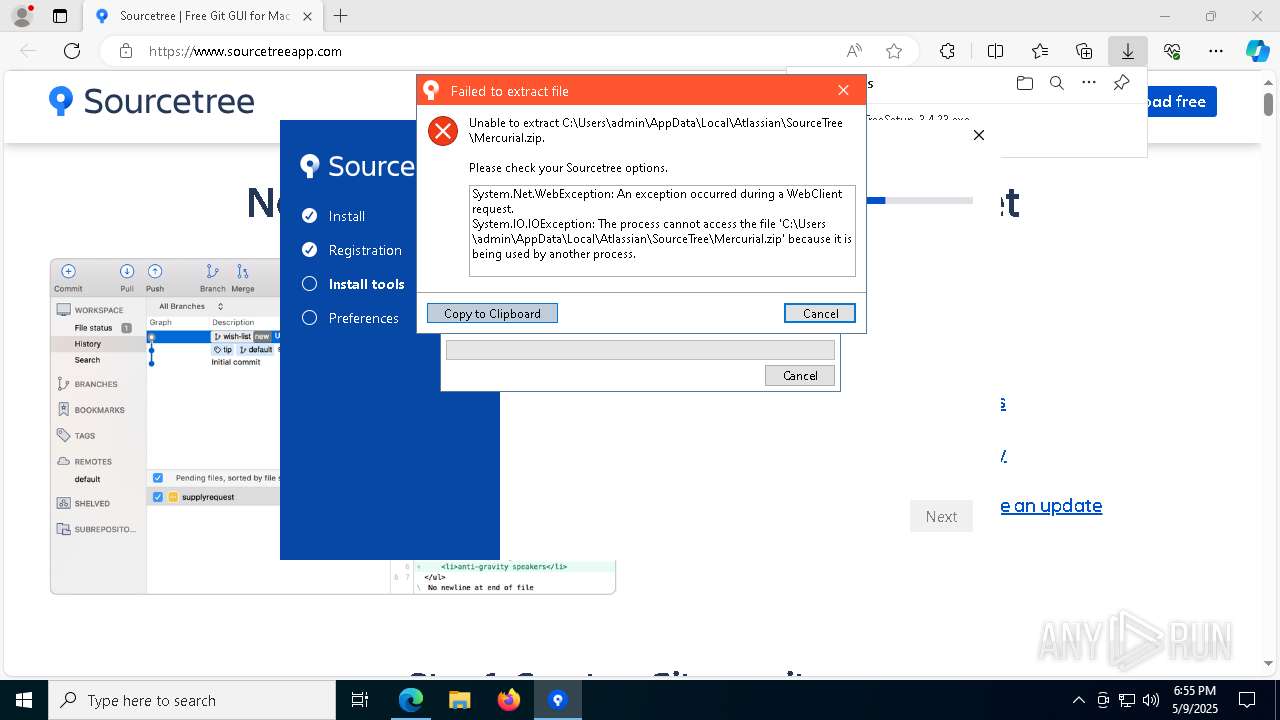
Task: Open Windows Start menu
Action: click(x=24, y=700)
